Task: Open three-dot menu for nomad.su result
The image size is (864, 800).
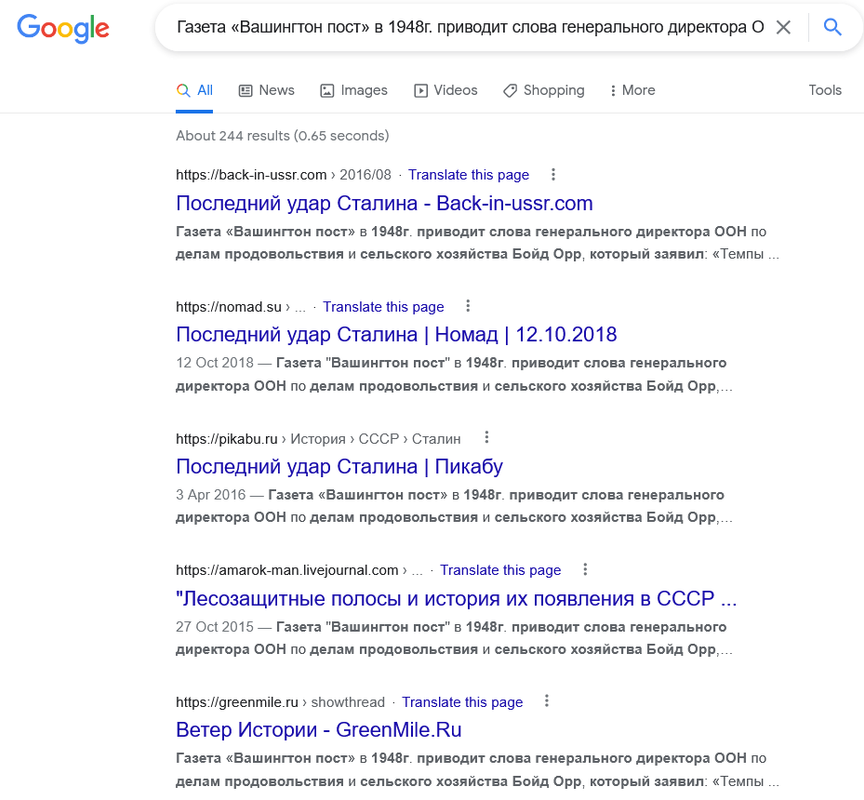Action: (x=468, y=306)
